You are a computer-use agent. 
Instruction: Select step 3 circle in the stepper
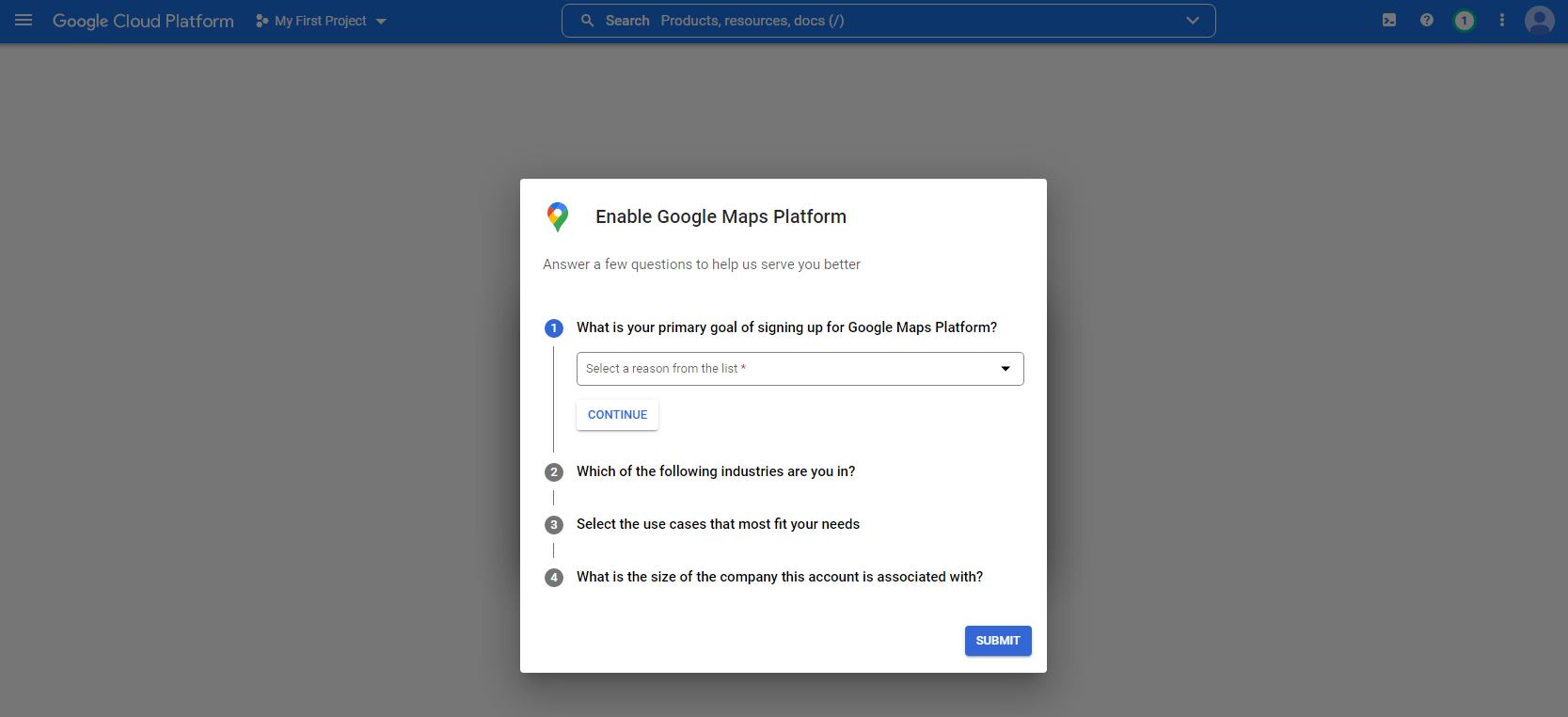(554, 525)
